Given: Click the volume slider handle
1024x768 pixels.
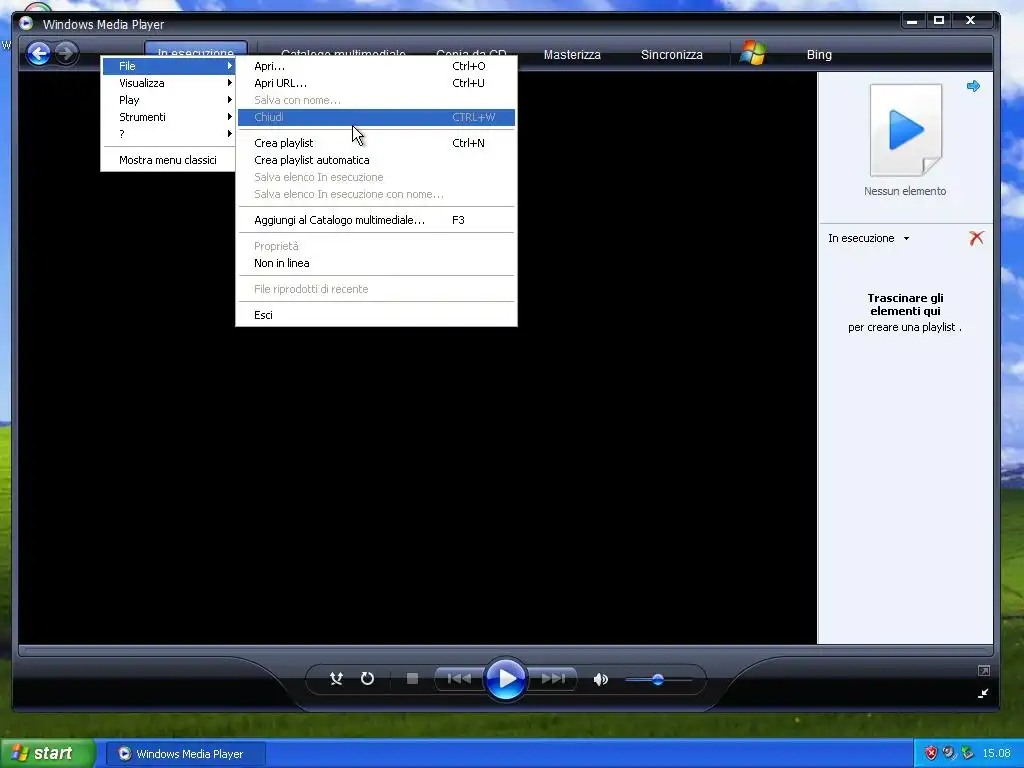Looking at the screenshot, I should click(658, 680).
